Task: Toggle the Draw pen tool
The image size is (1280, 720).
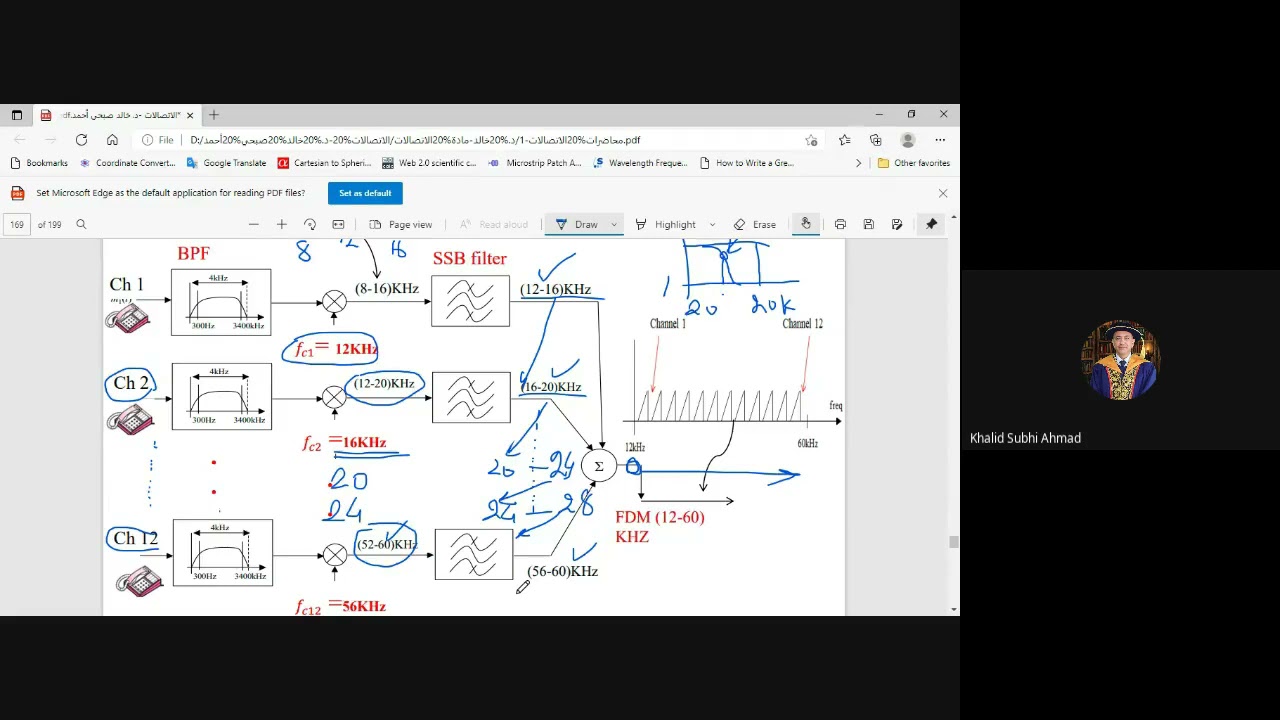Action: pos(576,225)
